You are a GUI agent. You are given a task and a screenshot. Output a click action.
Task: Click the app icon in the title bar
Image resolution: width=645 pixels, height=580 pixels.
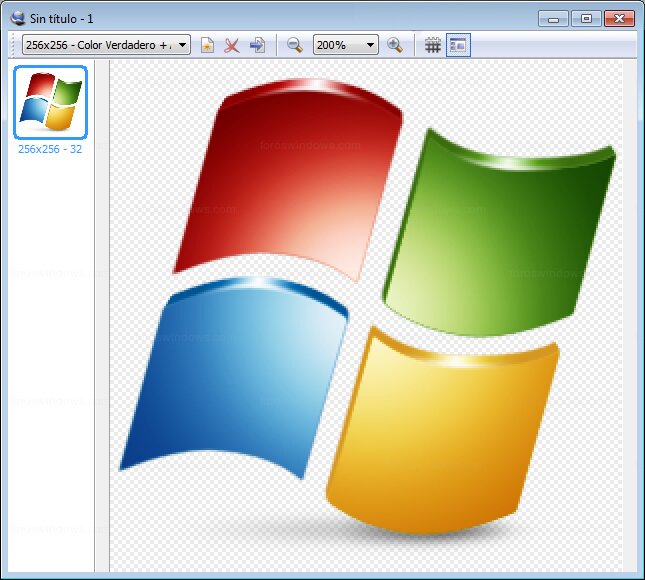click(18, 18)
